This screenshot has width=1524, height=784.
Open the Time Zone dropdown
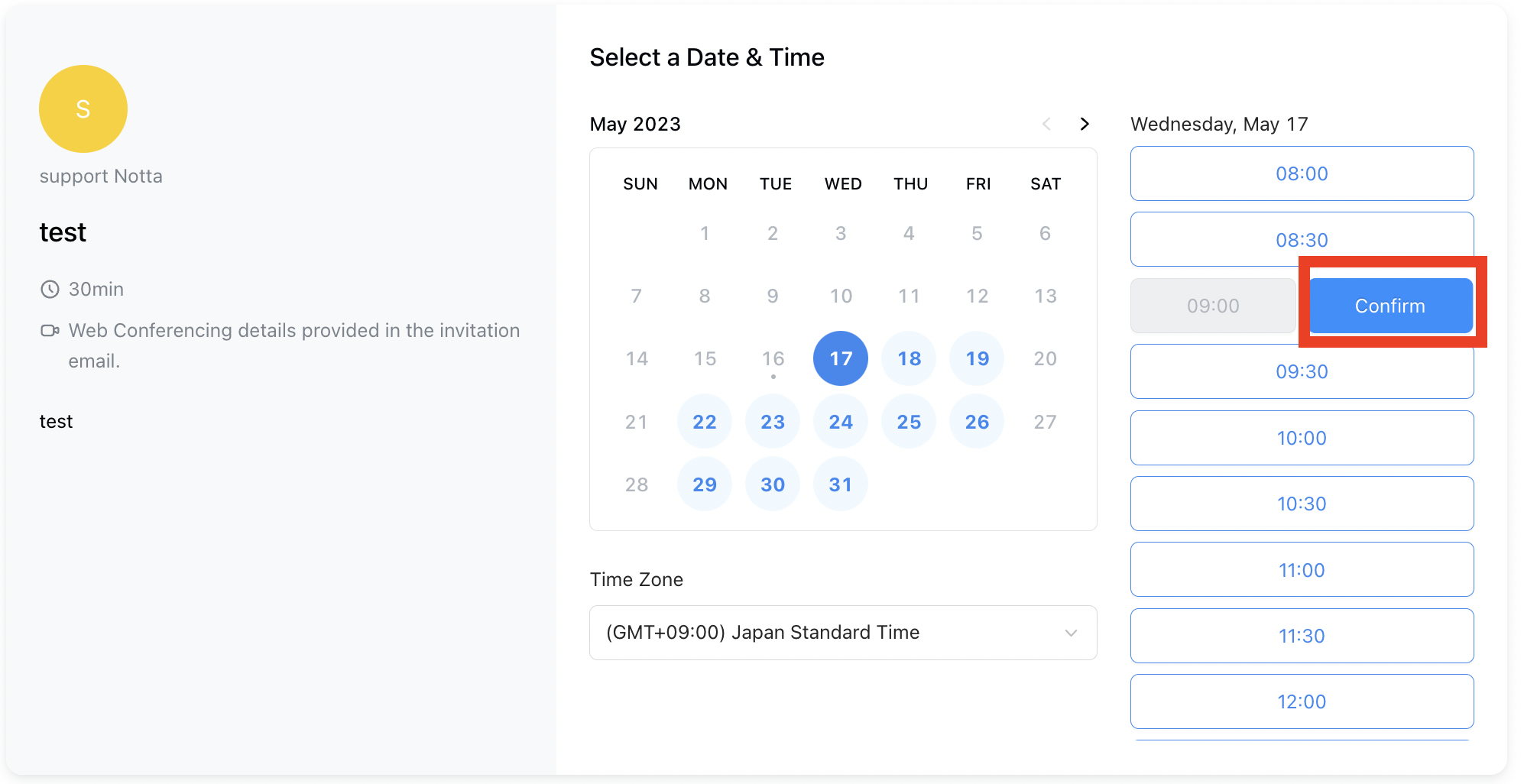pyautogui.click(x=843, y=633)
